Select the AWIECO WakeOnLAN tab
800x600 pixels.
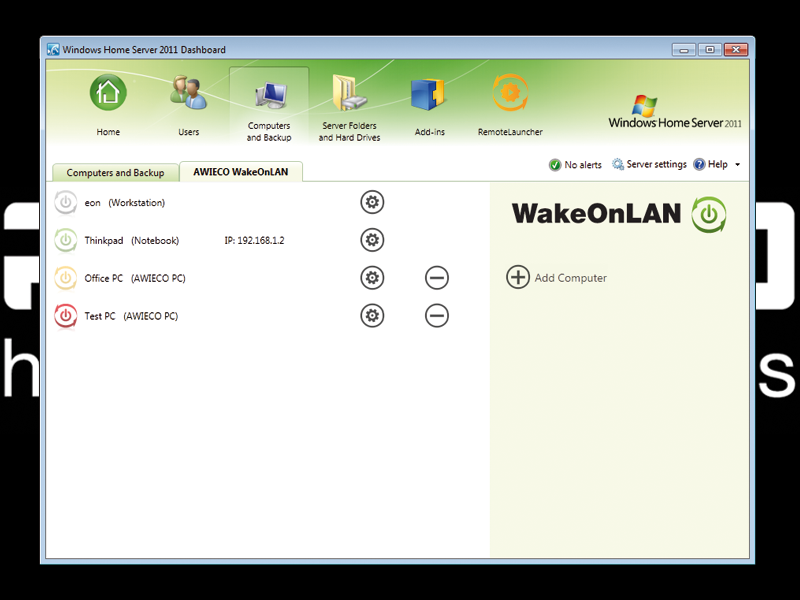coord(241,172)
